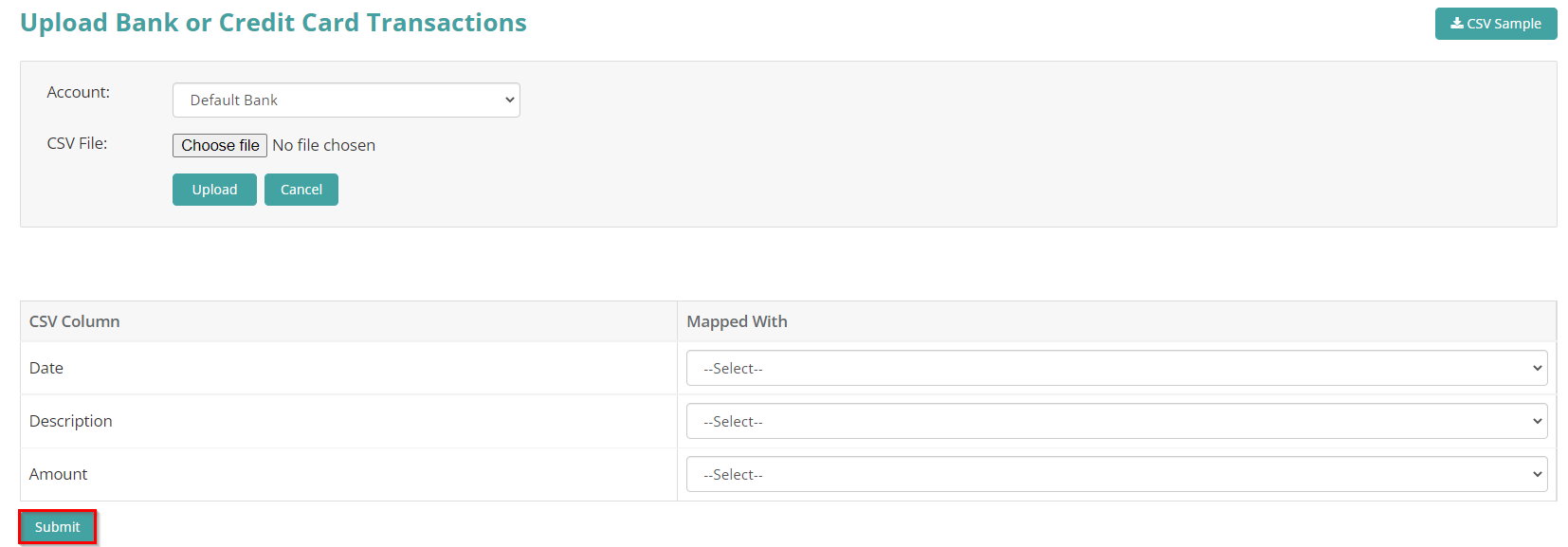This screenshot has height=547, width=1568.
Task: Click the CSV File: field label
Action: click(x=77, y=143)
